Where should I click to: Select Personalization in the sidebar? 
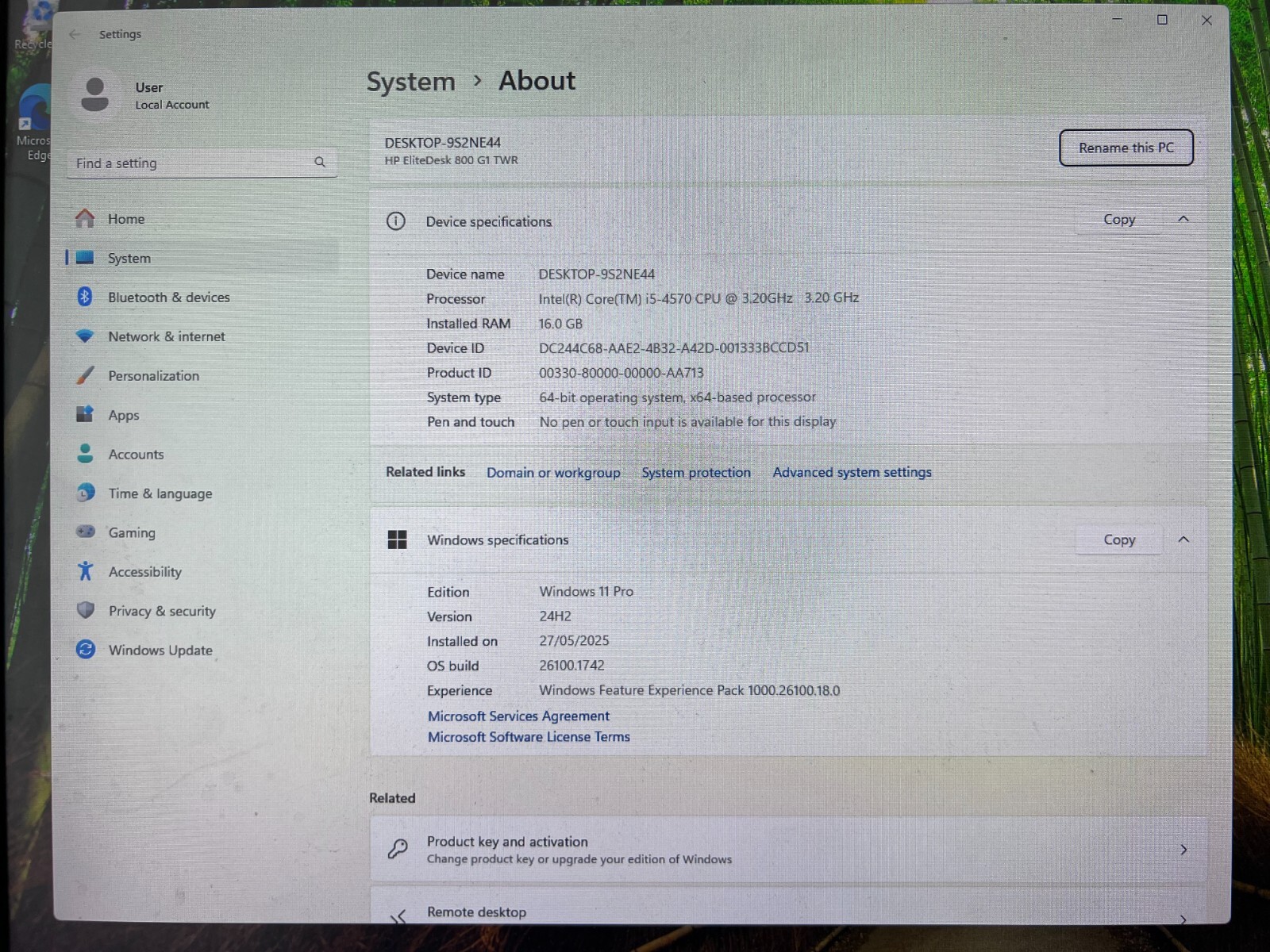click(202, 375)
